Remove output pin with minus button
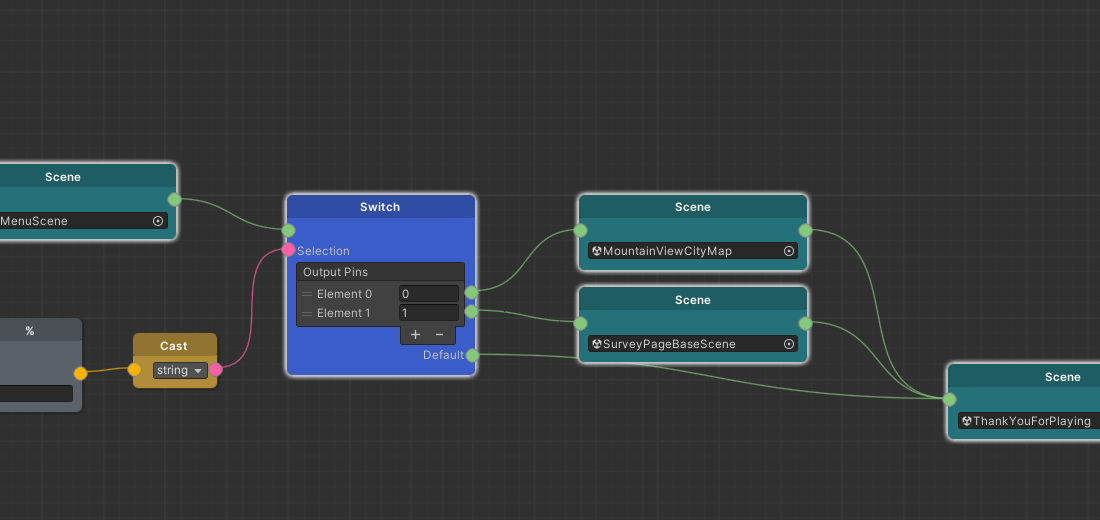The image size is (1100, 520). (x=440, y=335)
